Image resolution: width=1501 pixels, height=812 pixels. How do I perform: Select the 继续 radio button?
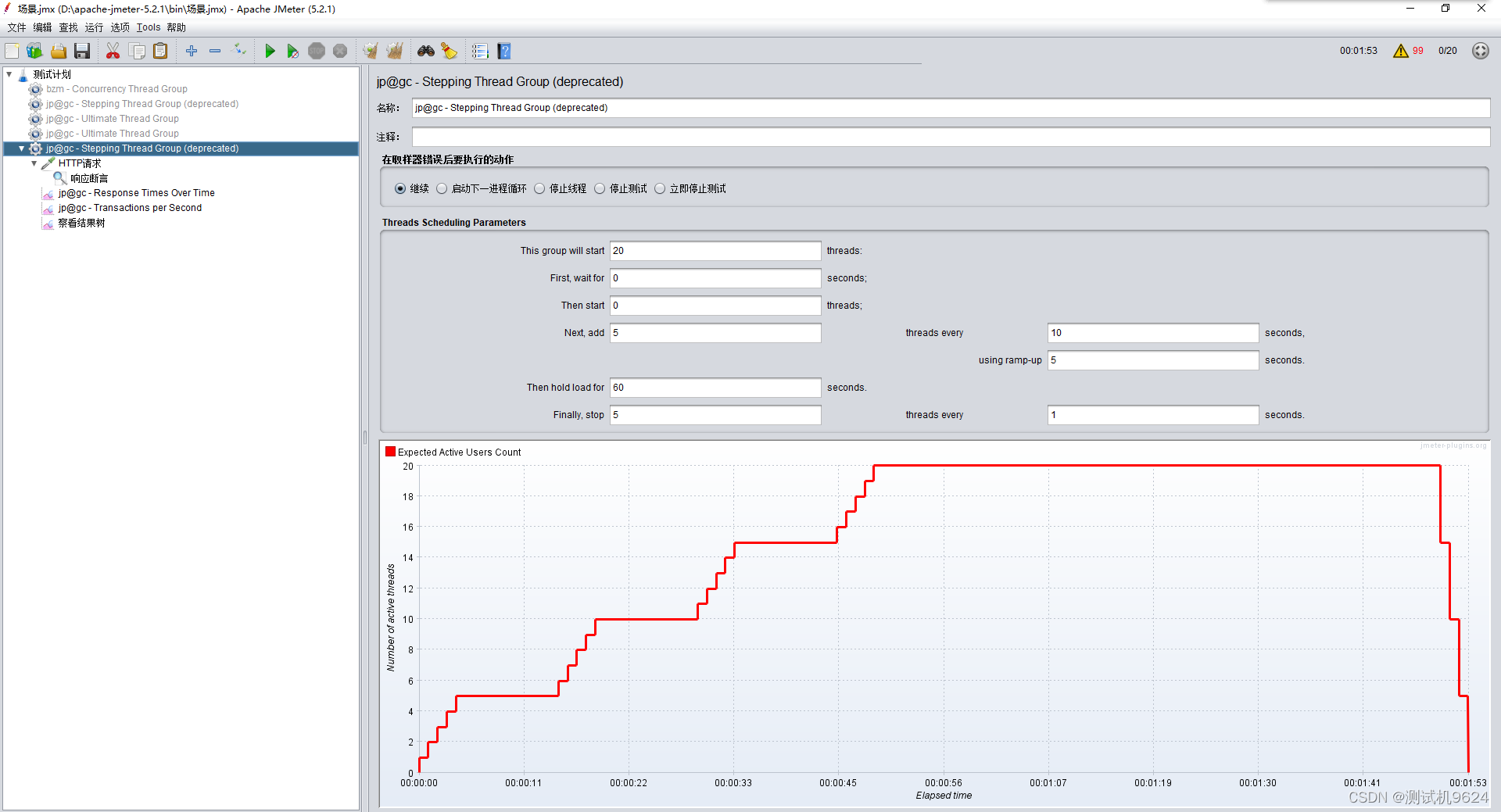pyautogui.click(x=400, y=188)
